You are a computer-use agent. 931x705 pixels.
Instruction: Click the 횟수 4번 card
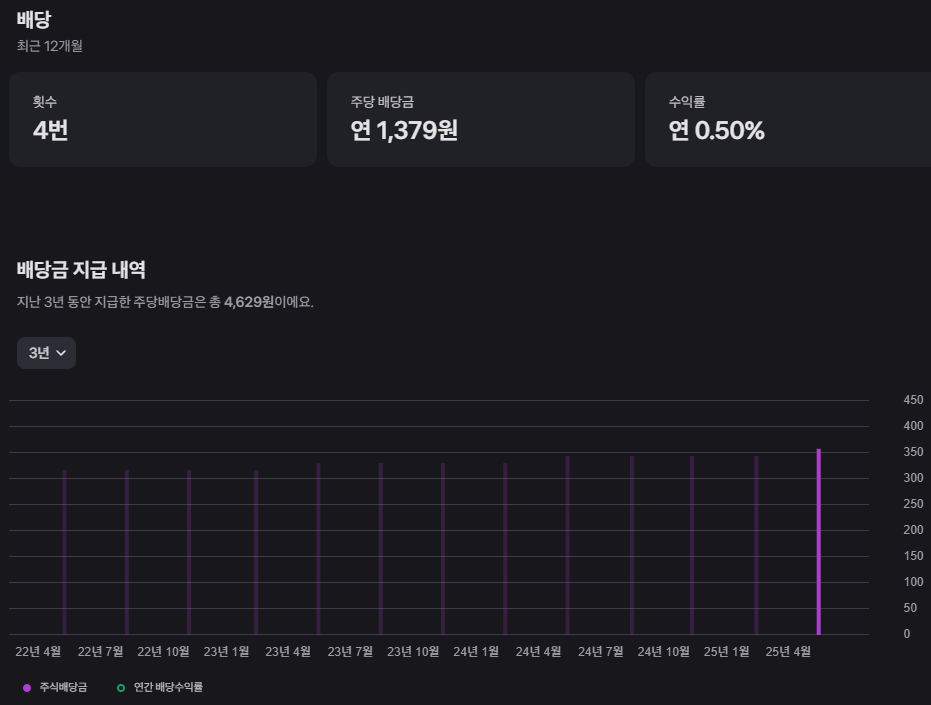tap(163, 119)
